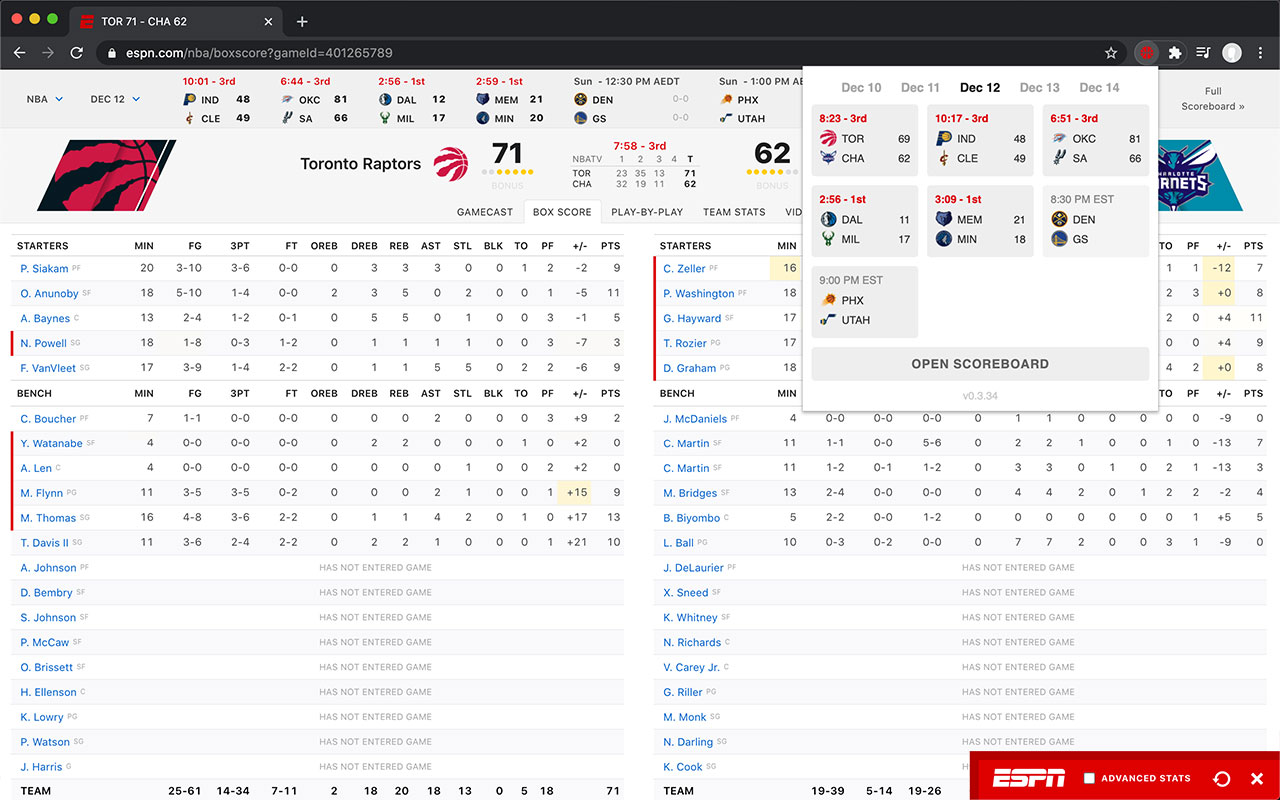Click L. Ball in the Hornets bench list
Viewport: 1280px width, 800px height.
point(676,542)
